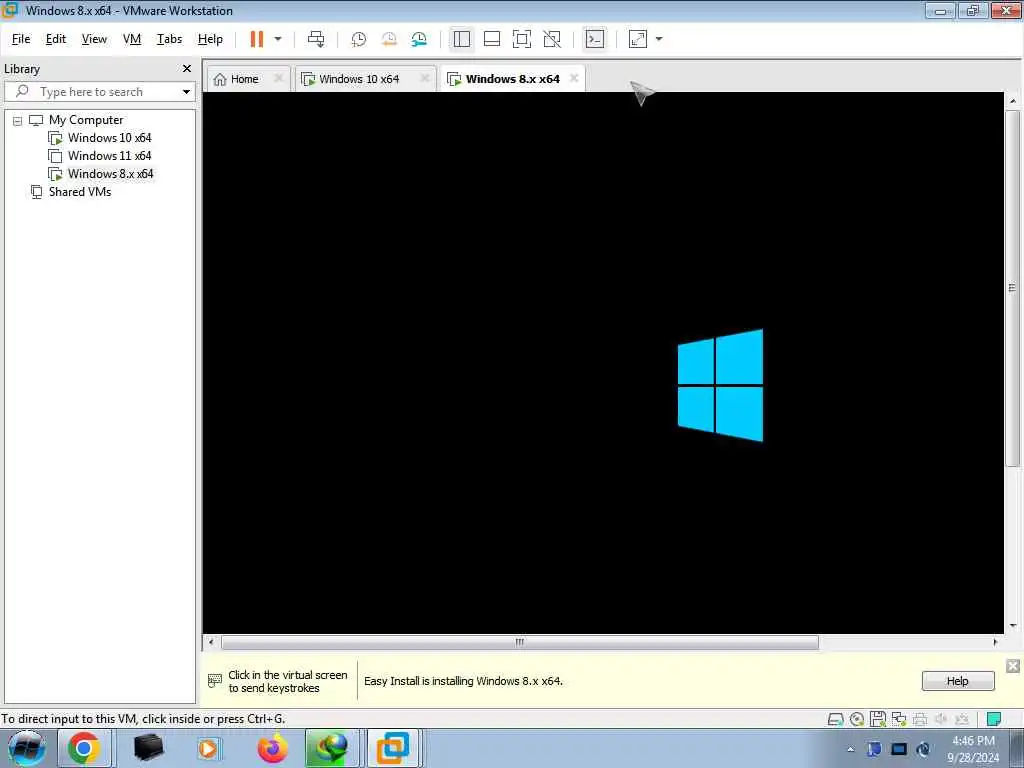
Task: Click the USB device status icon
Action: pos(962,719)
